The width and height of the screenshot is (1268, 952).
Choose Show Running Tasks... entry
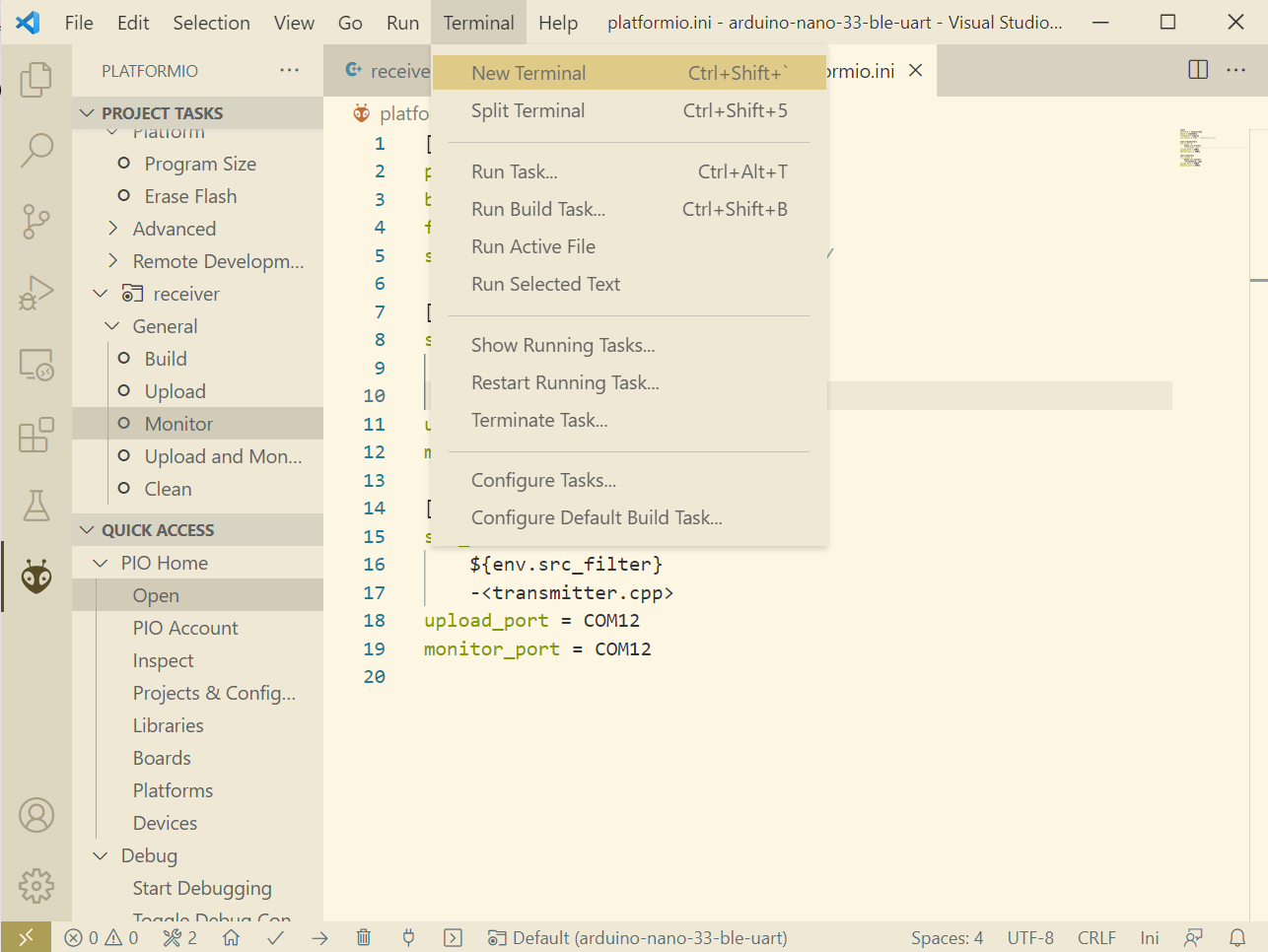click(x=629, y=345)
